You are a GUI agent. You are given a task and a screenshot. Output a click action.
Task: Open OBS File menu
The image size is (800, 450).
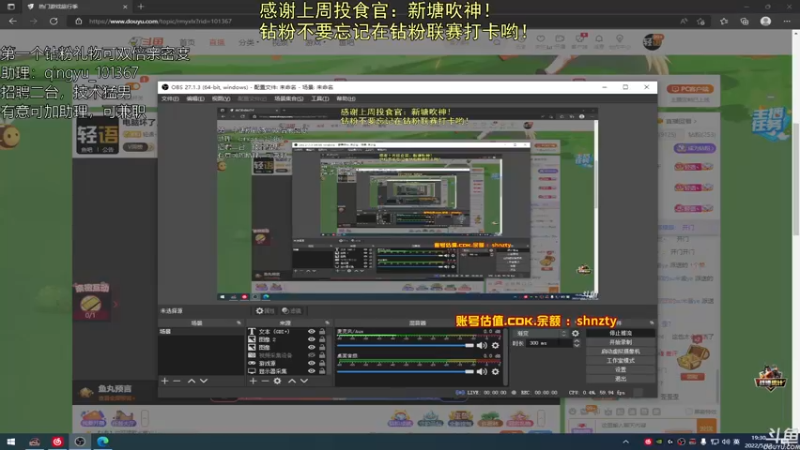(170, 98)
